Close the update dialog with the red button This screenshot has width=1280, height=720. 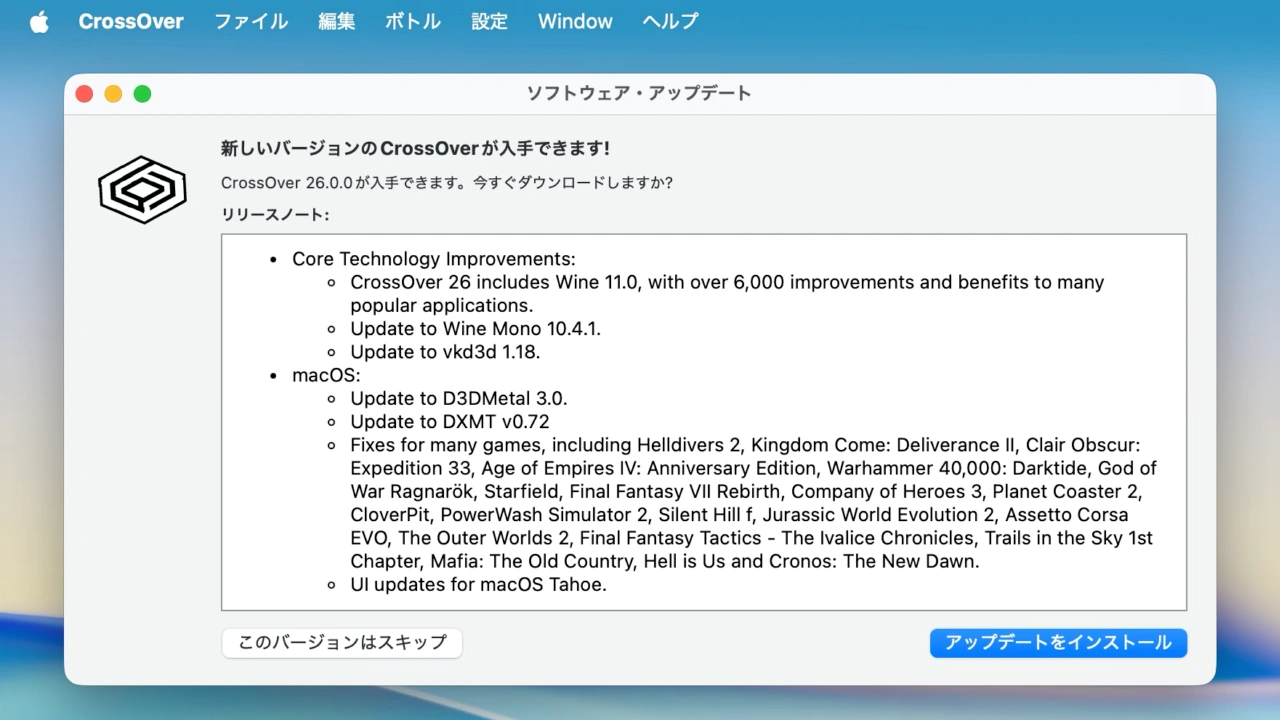tap(84, 93)
